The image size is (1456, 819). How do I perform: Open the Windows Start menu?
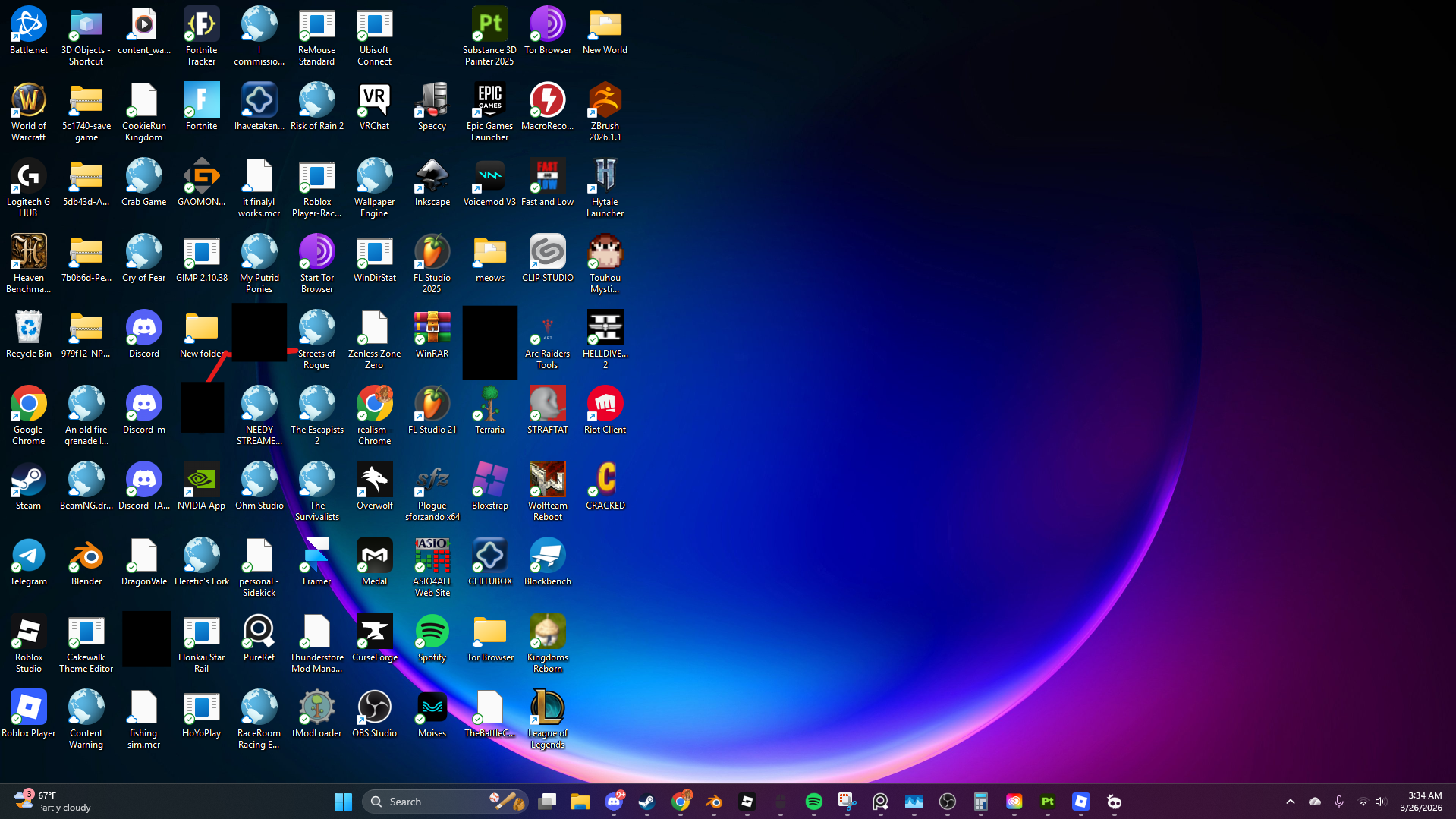[343, 802]
